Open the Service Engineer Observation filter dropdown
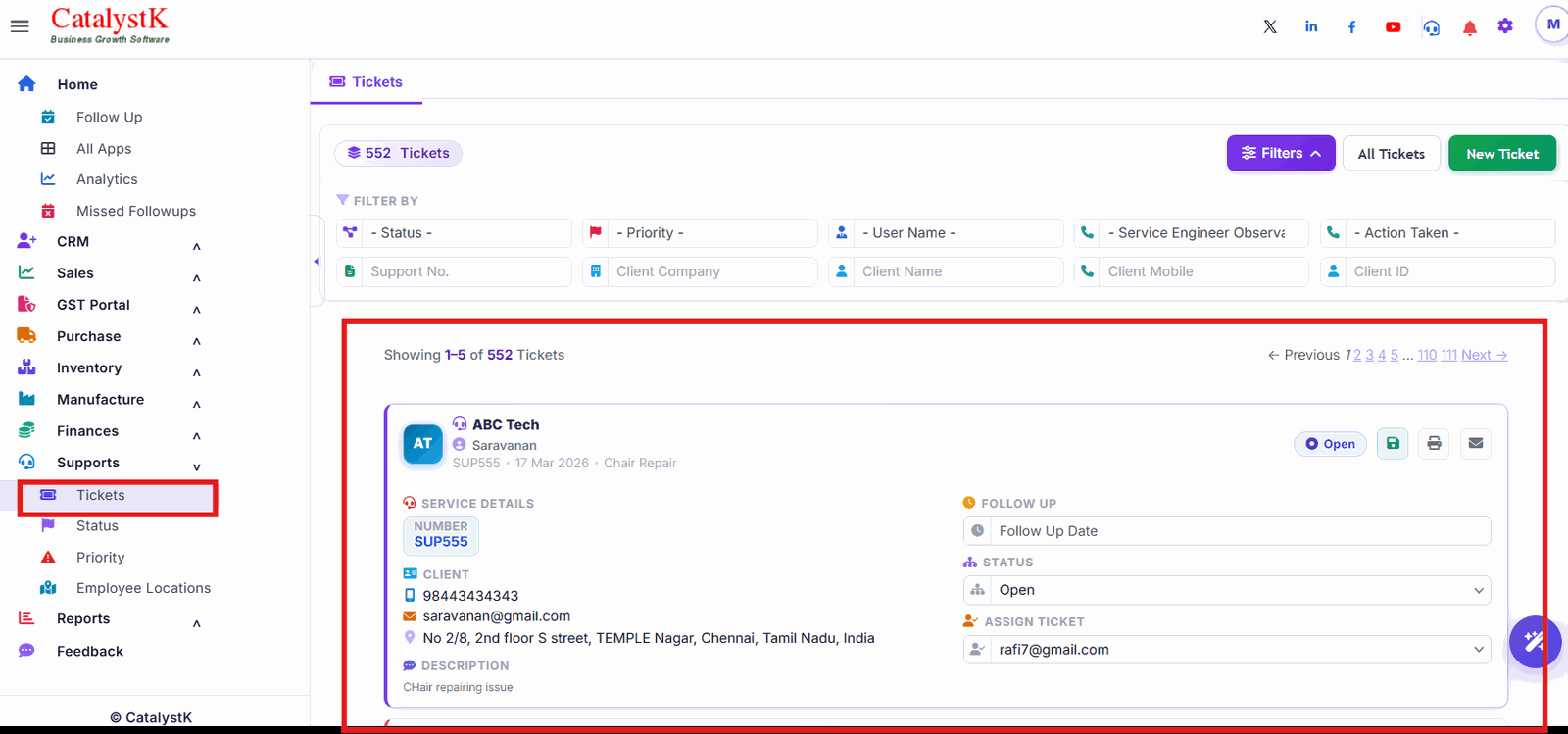 [x=1191, y=233]
